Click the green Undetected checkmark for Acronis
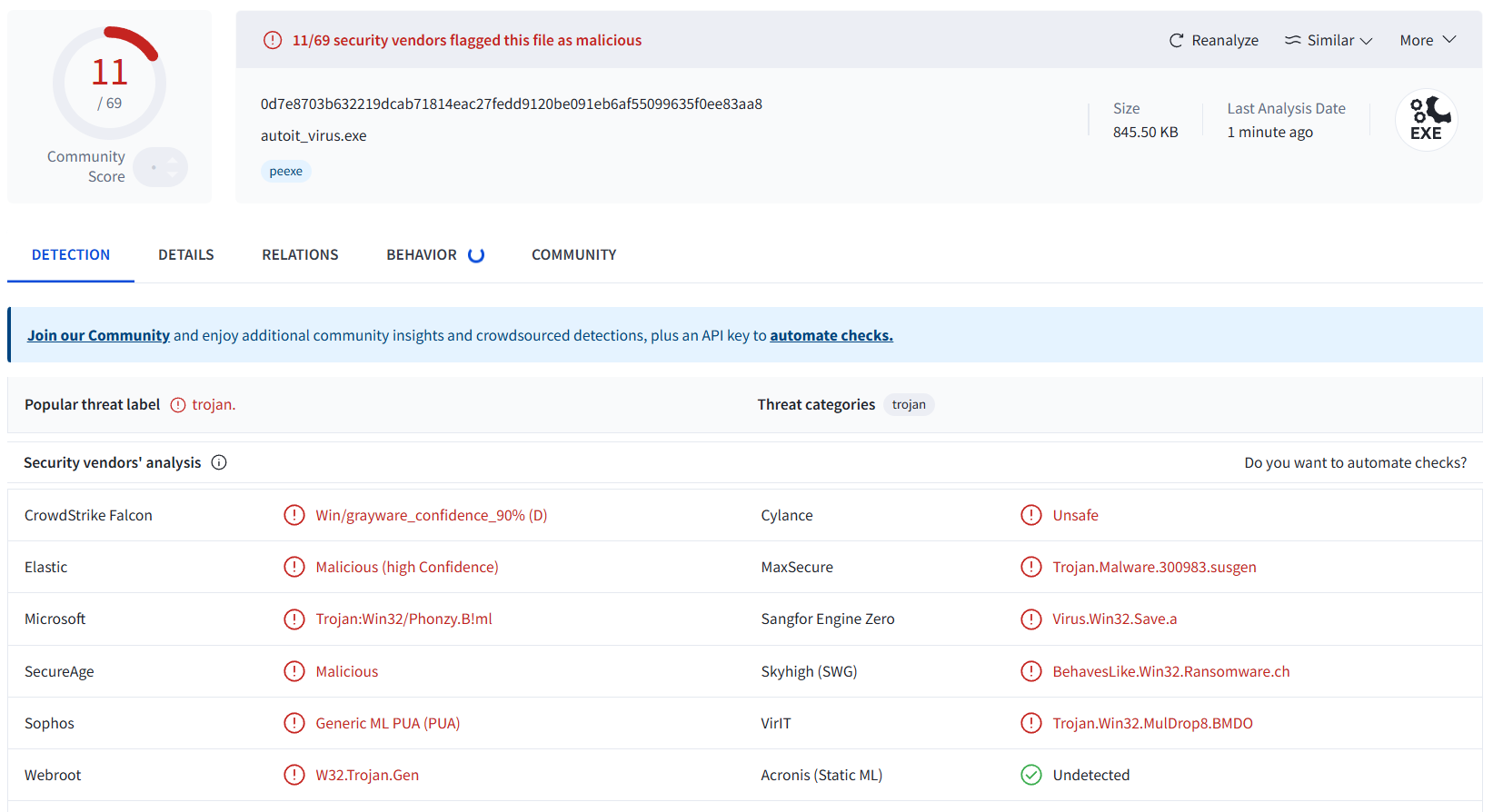The width and height of the screenshot is (1503, 812). click(x=1030, y=775)
